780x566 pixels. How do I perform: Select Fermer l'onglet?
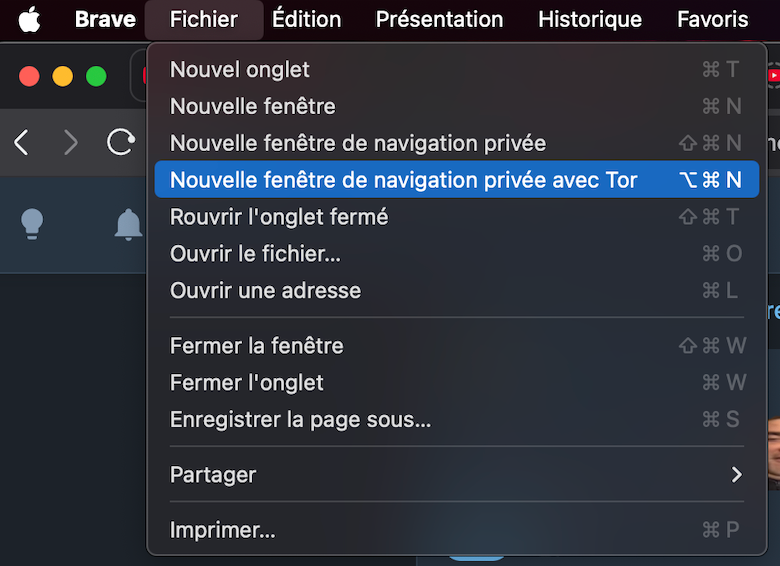(x=457, y=382)
